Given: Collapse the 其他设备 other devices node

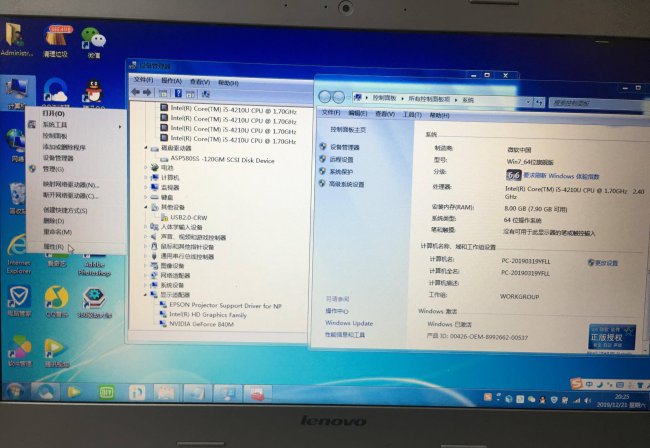Looking at the screenshot, I should (146, 207).
